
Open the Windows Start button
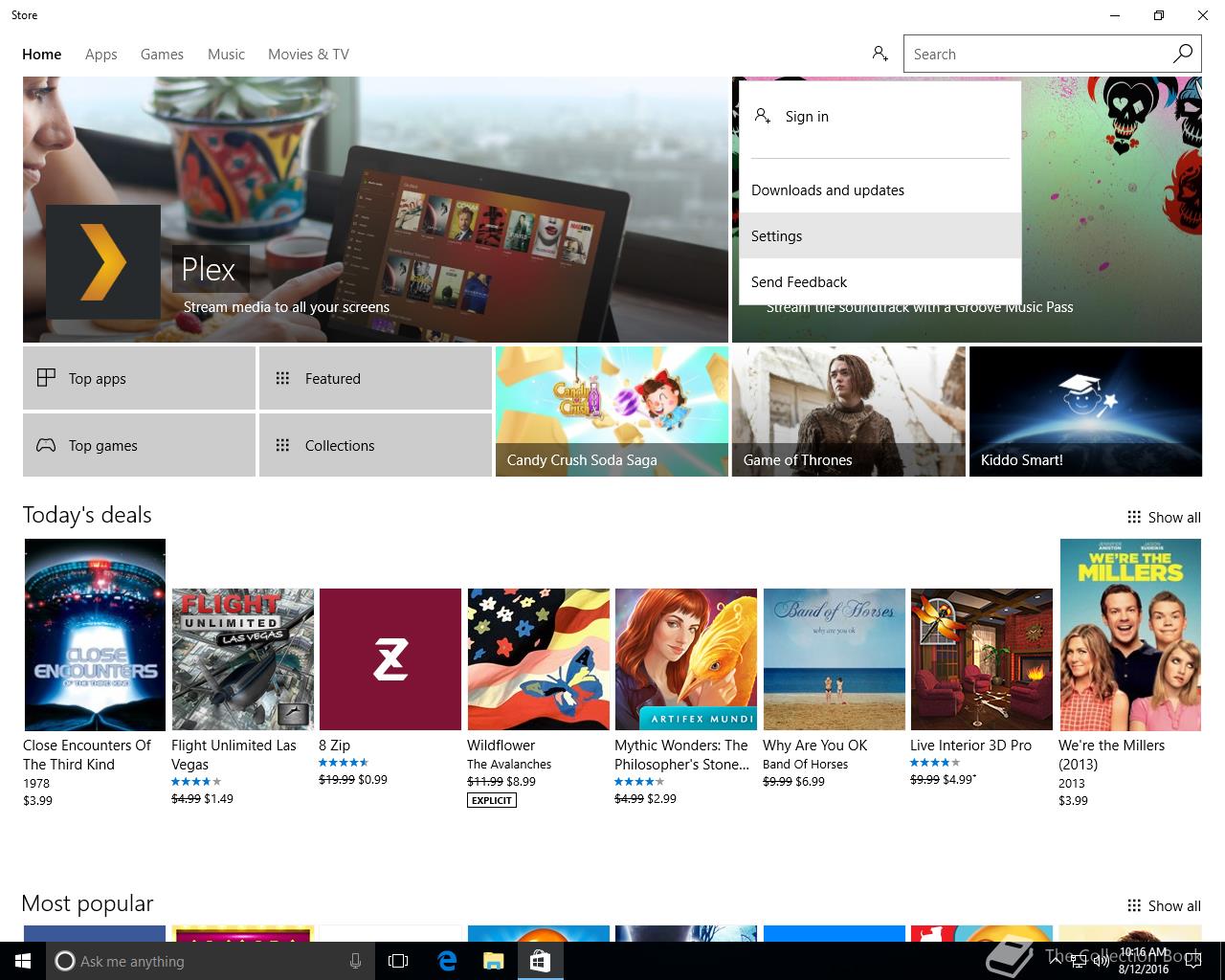[23, 961]
